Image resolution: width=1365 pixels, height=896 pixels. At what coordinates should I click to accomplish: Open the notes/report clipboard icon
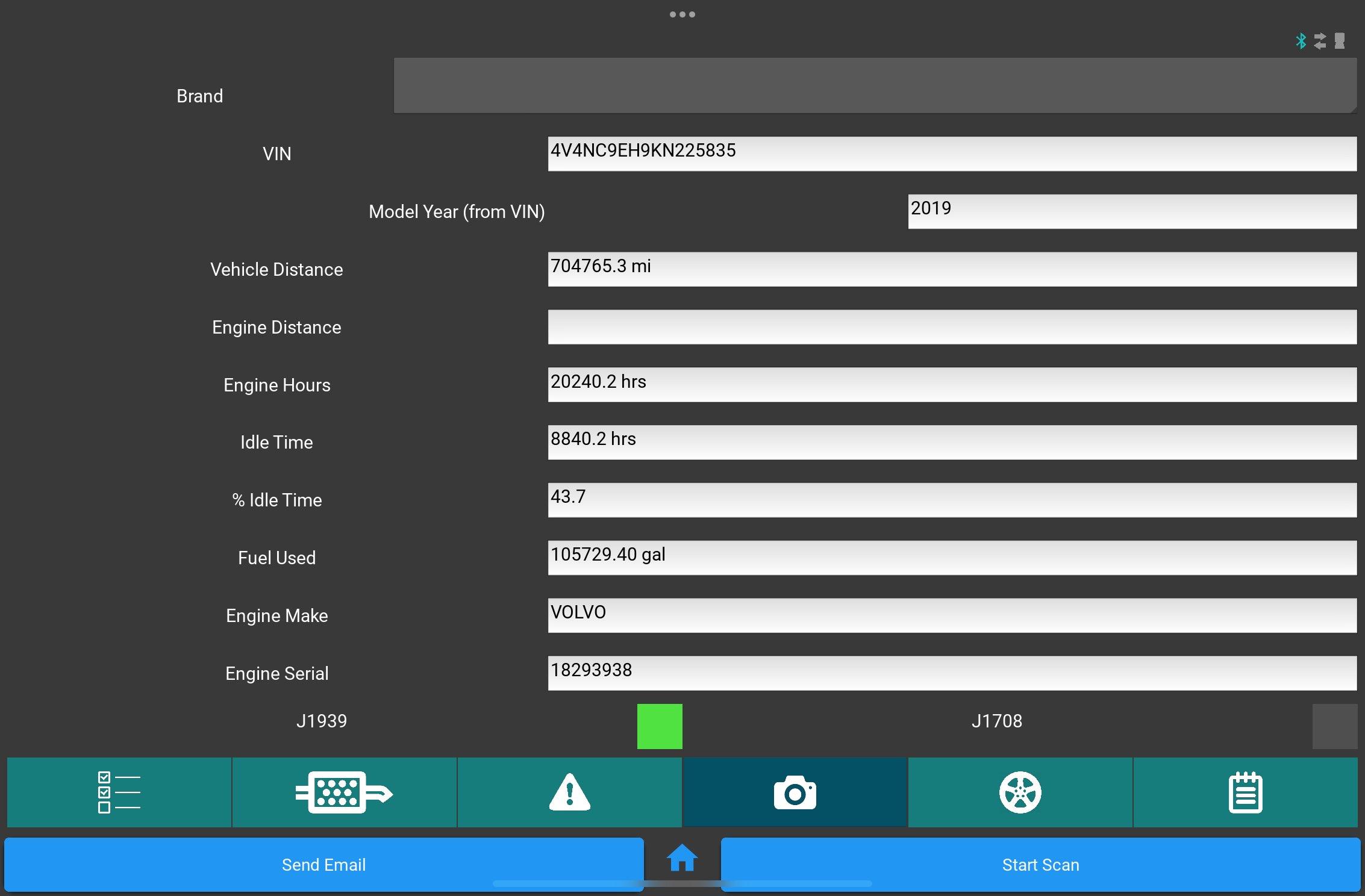coord(1246,792)
